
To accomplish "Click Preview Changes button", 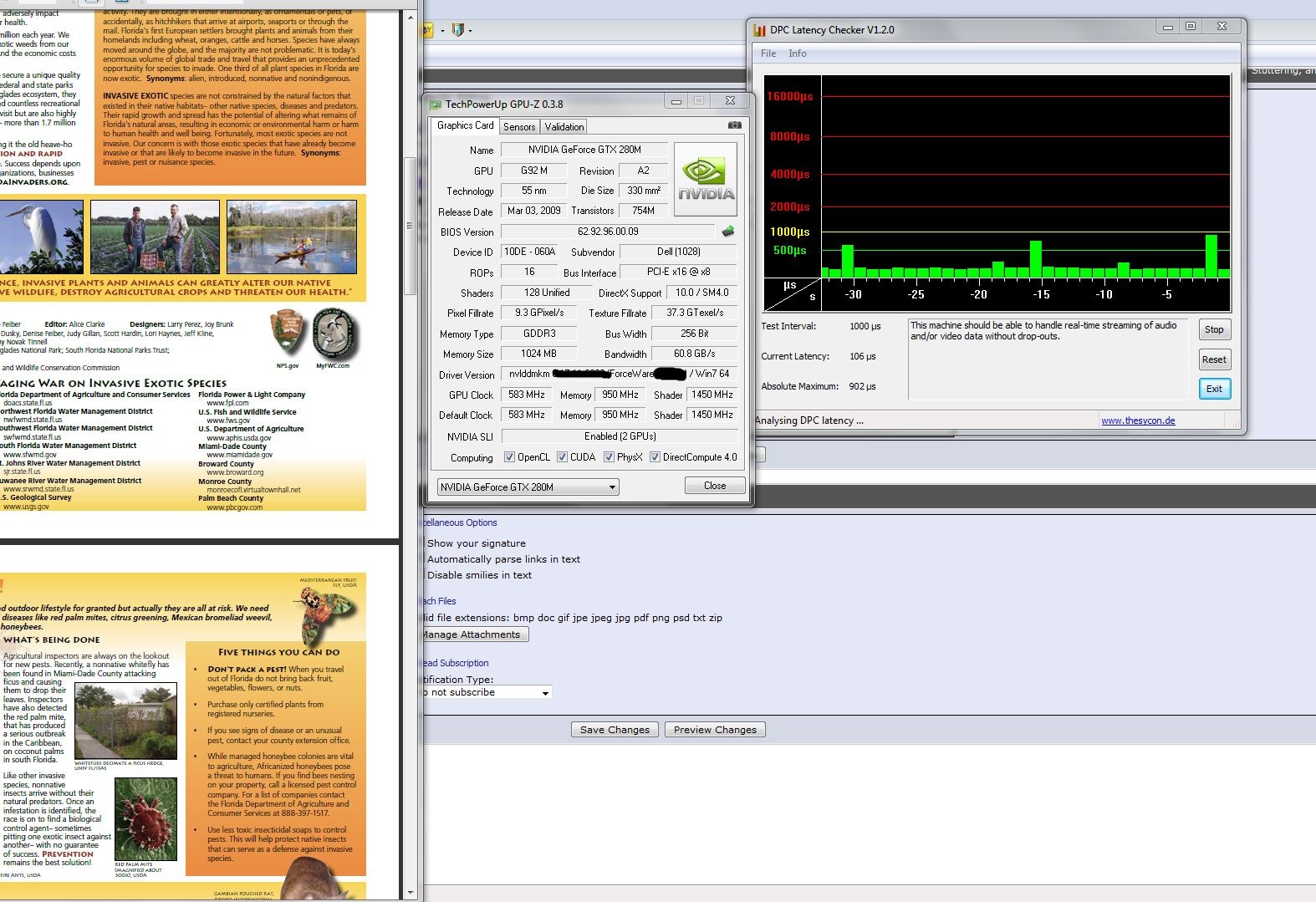I will coord(716,730).
